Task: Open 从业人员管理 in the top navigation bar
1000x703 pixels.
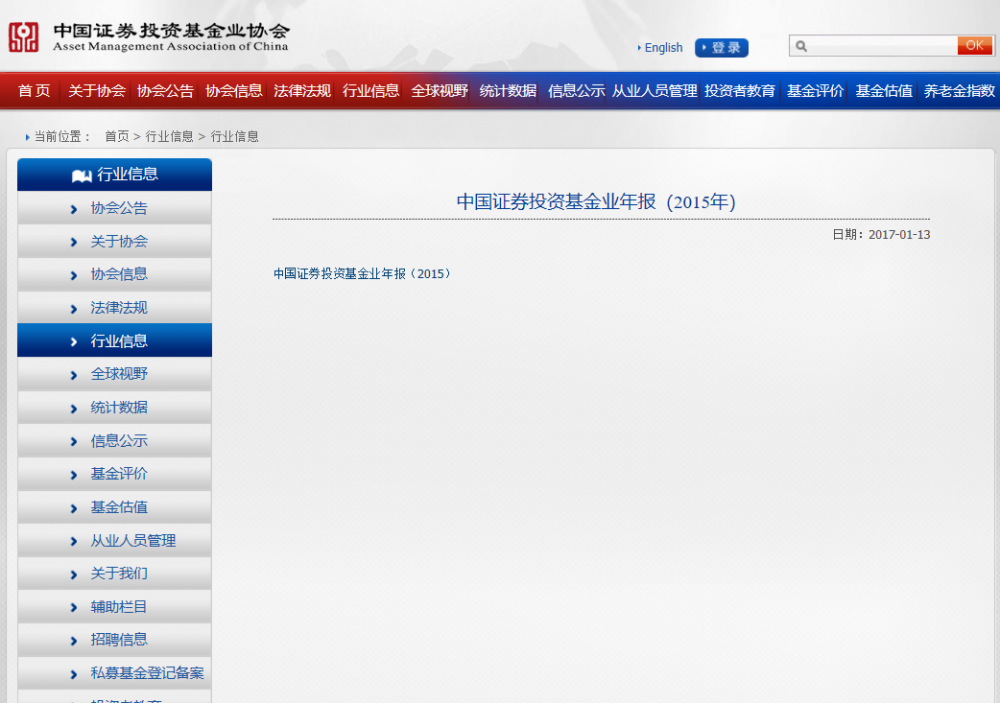Action: pos(655,91)
